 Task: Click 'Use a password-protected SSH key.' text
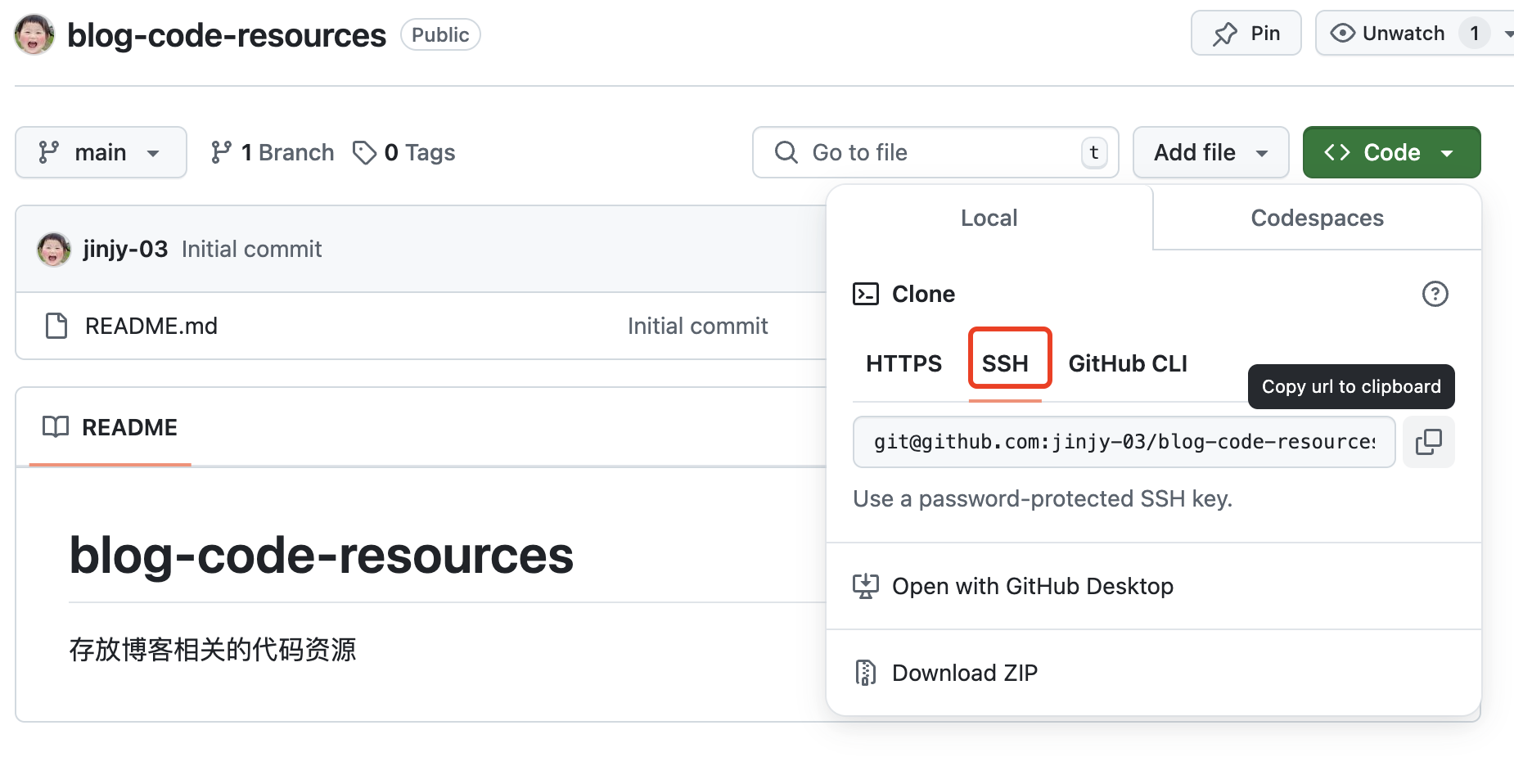pyautogui.click(x=1043, y=498)
